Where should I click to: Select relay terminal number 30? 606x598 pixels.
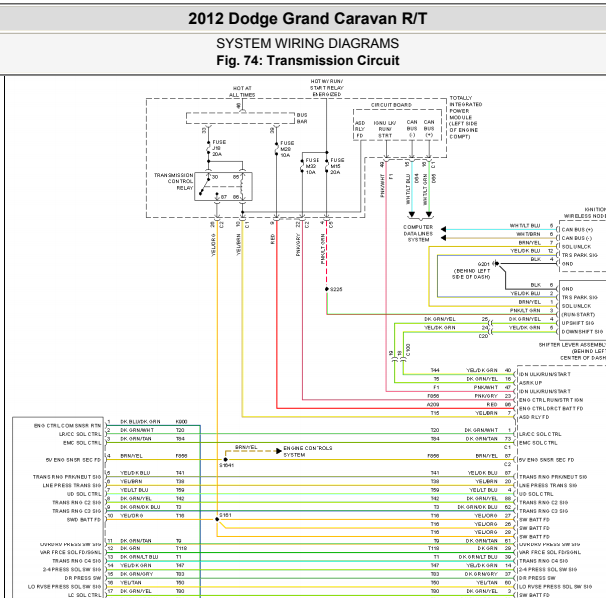click(215, 177)
